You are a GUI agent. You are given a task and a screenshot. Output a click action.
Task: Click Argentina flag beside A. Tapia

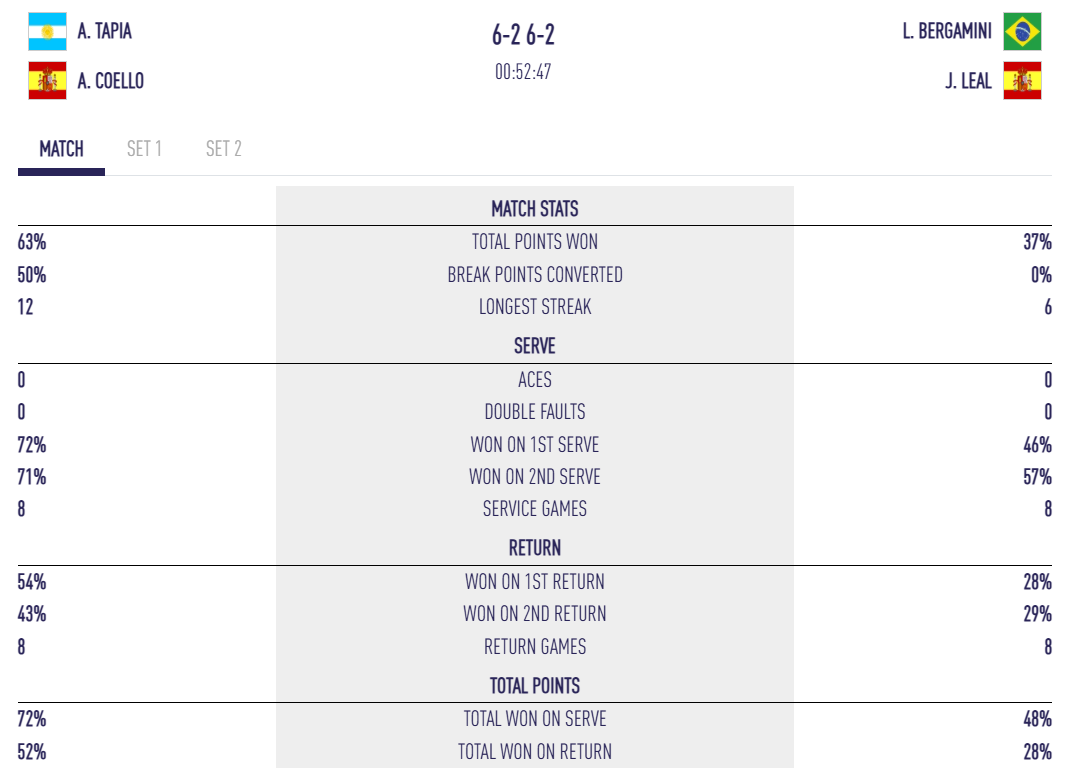point(47,32)
